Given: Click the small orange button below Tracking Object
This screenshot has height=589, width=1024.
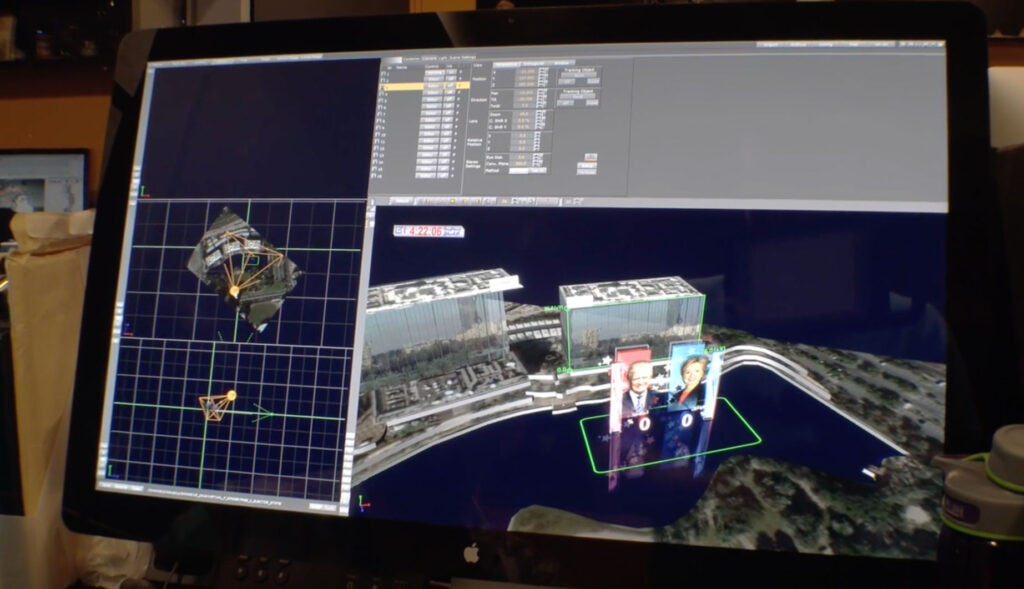Looking at the screenshot, I should click(590, 157).
